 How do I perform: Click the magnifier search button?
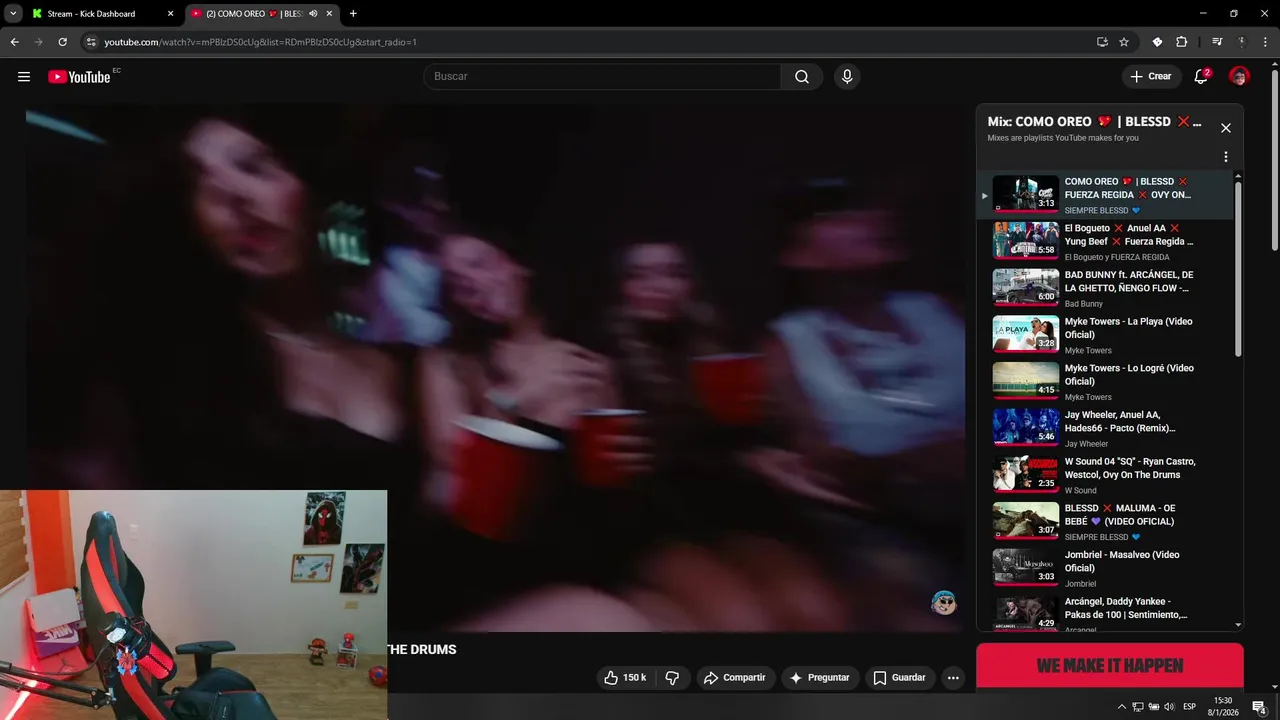pyautogui.click(x=802, y=77)
